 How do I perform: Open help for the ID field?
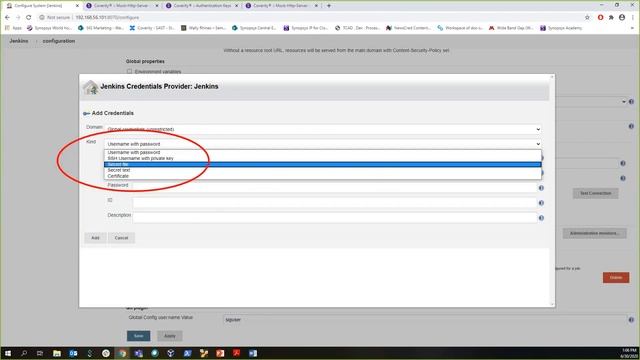point(541,203)
